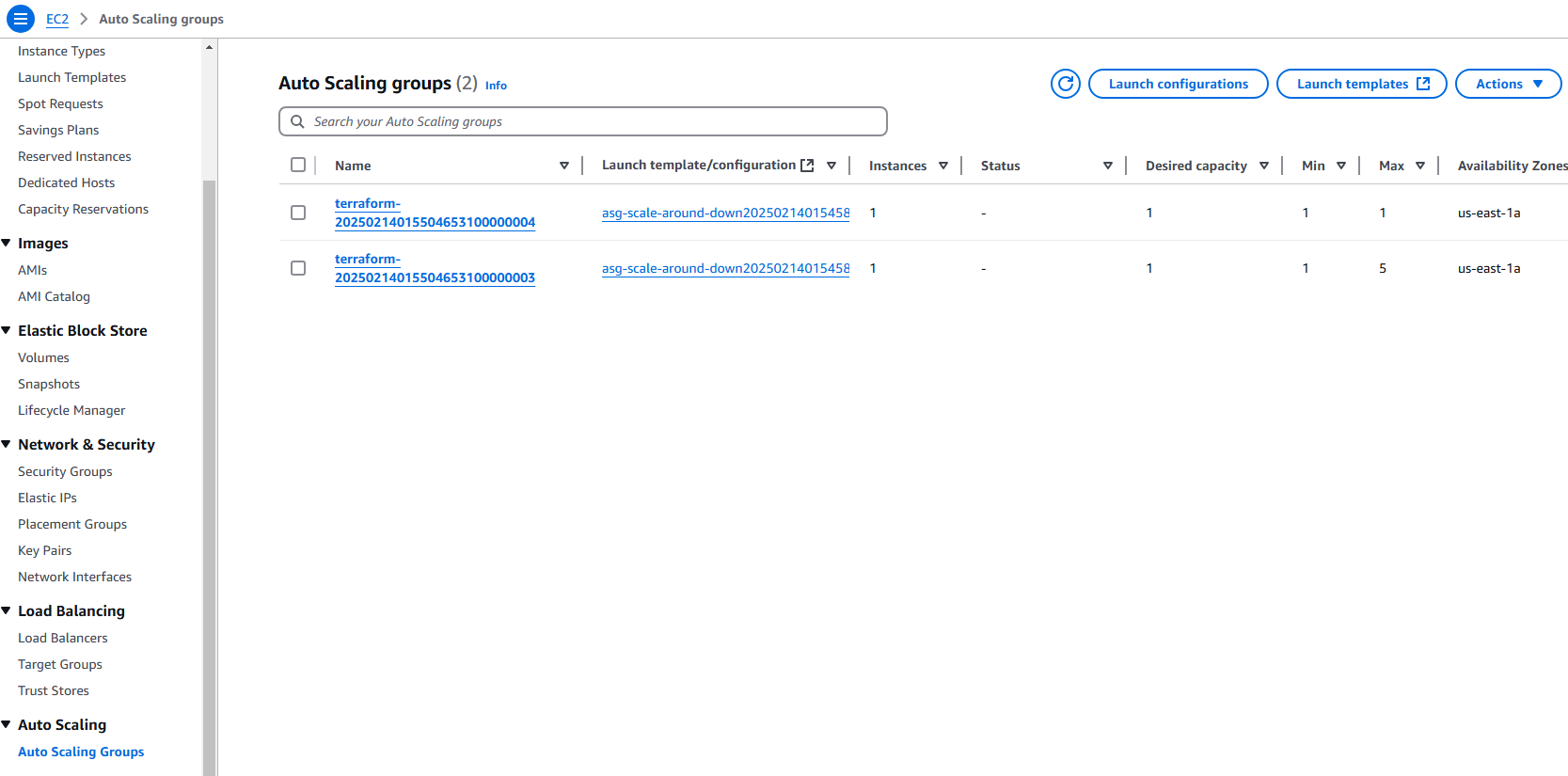Click the refresh Auto Scaling groups icon
This screenshot has width=1568, height=776.
coord(1065,84)
